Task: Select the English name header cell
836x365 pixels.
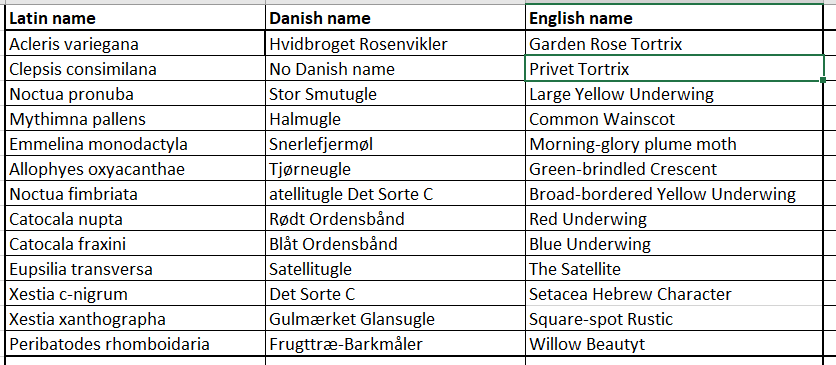Action: pos(674,18)
